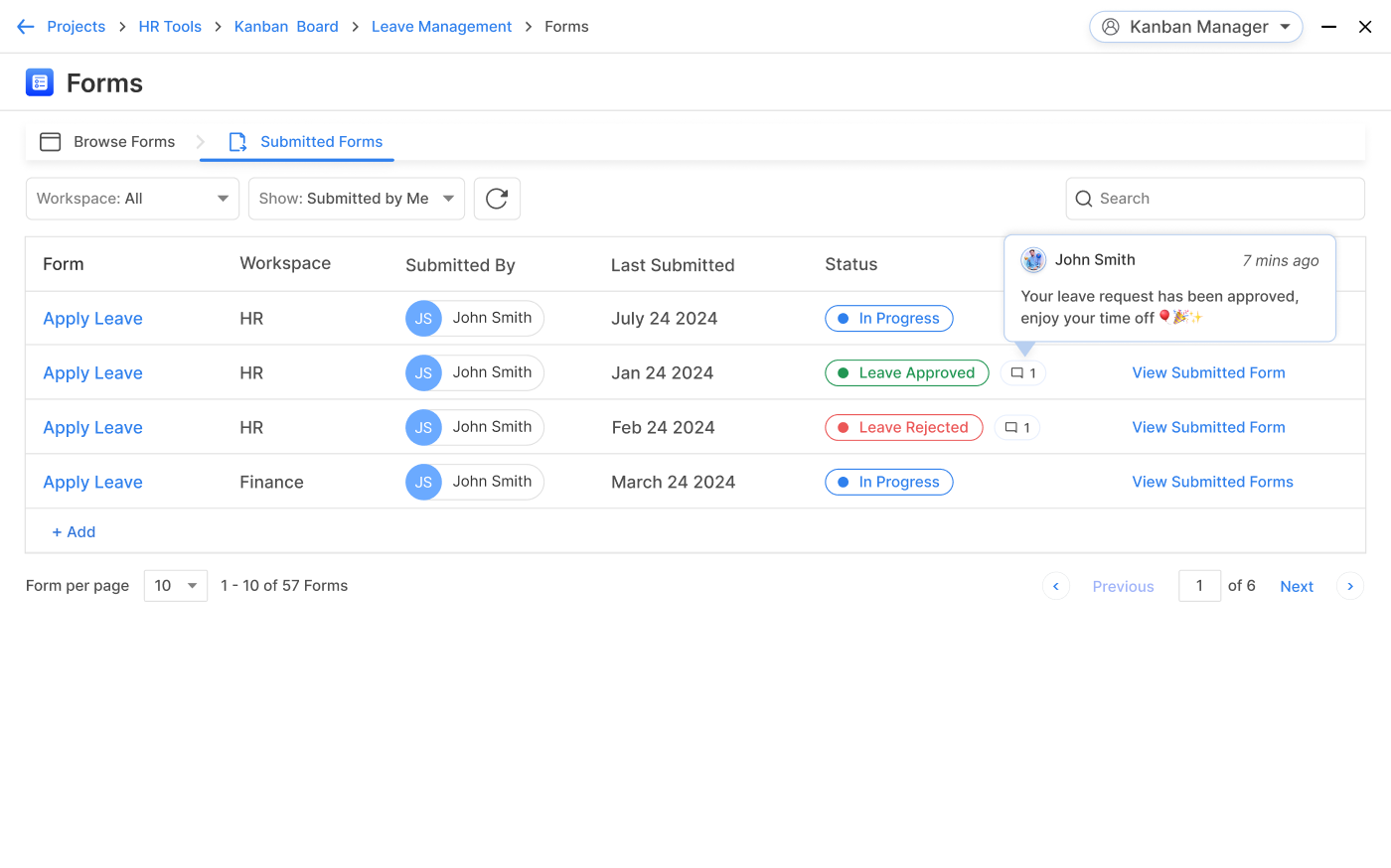Click the previous page chevron icon
This screenshot has height=868, width=1391.
click(1056, 586)
